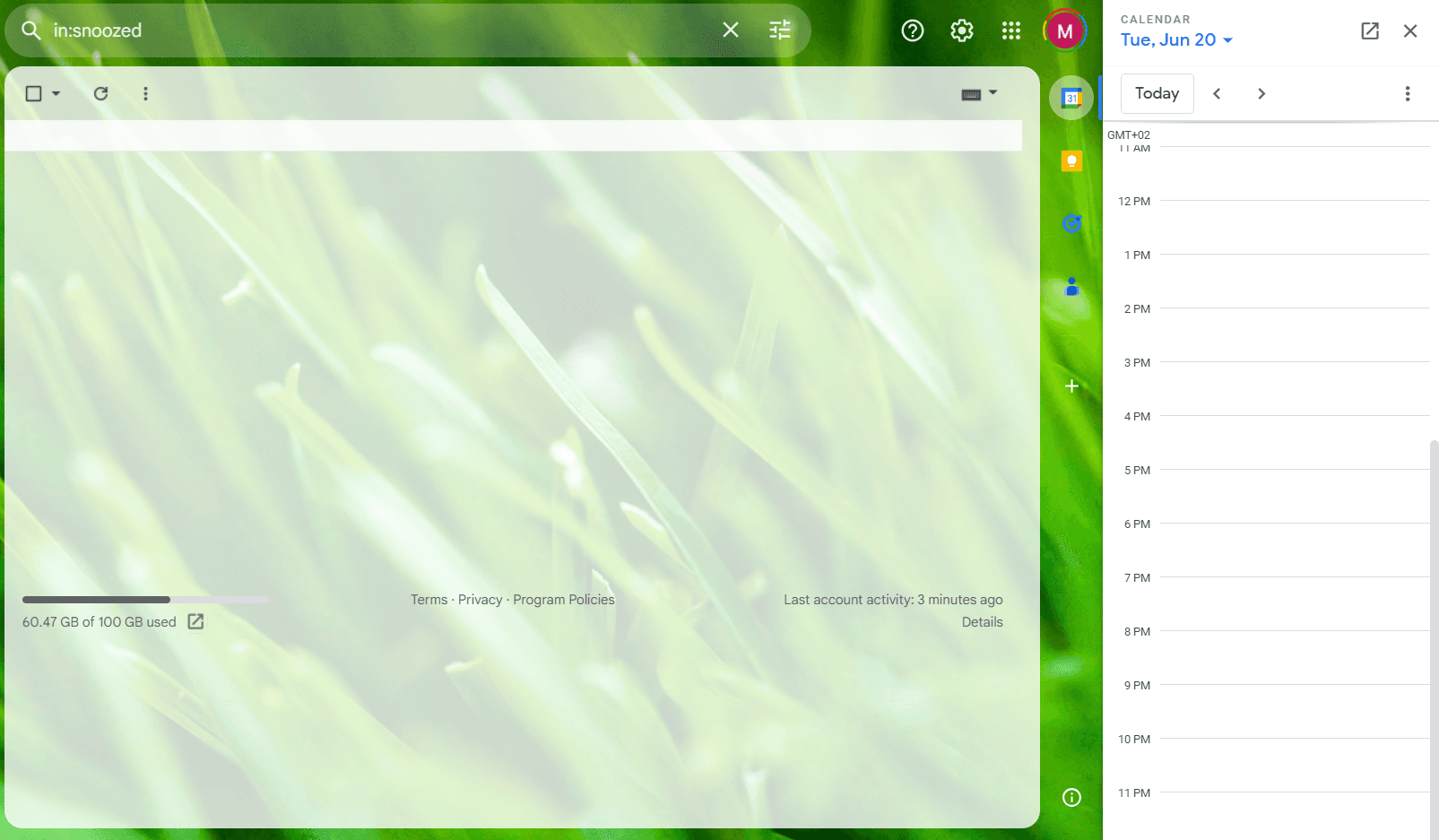
Task: Switch to the Calendar side panel icon
Action: coord(1071,97)
